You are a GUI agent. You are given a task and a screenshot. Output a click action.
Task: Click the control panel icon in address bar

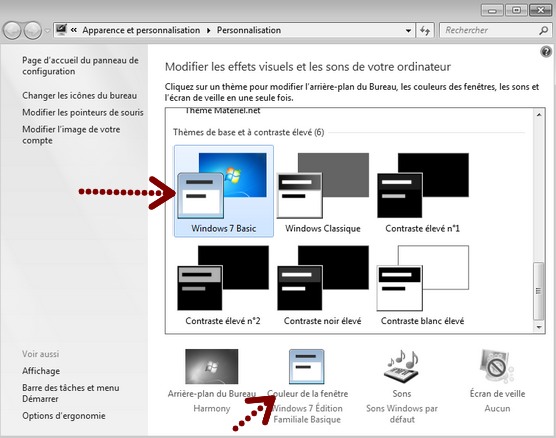61,29
